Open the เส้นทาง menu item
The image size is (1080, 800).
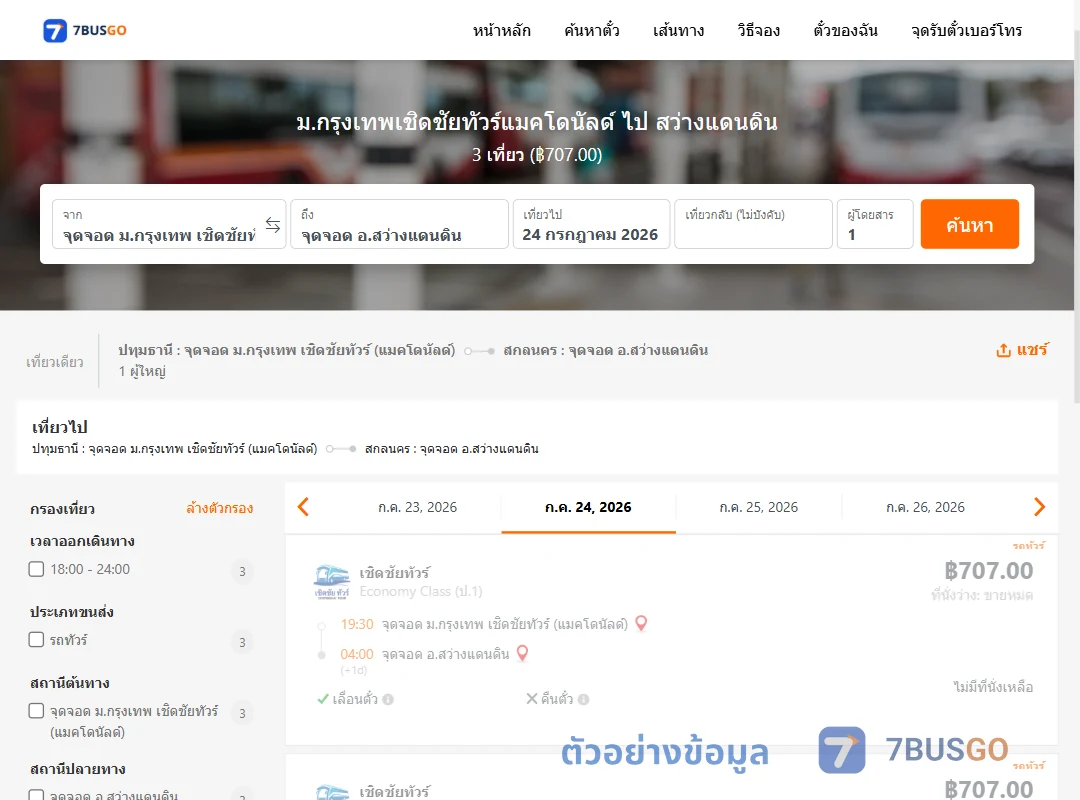click(678, 30)
